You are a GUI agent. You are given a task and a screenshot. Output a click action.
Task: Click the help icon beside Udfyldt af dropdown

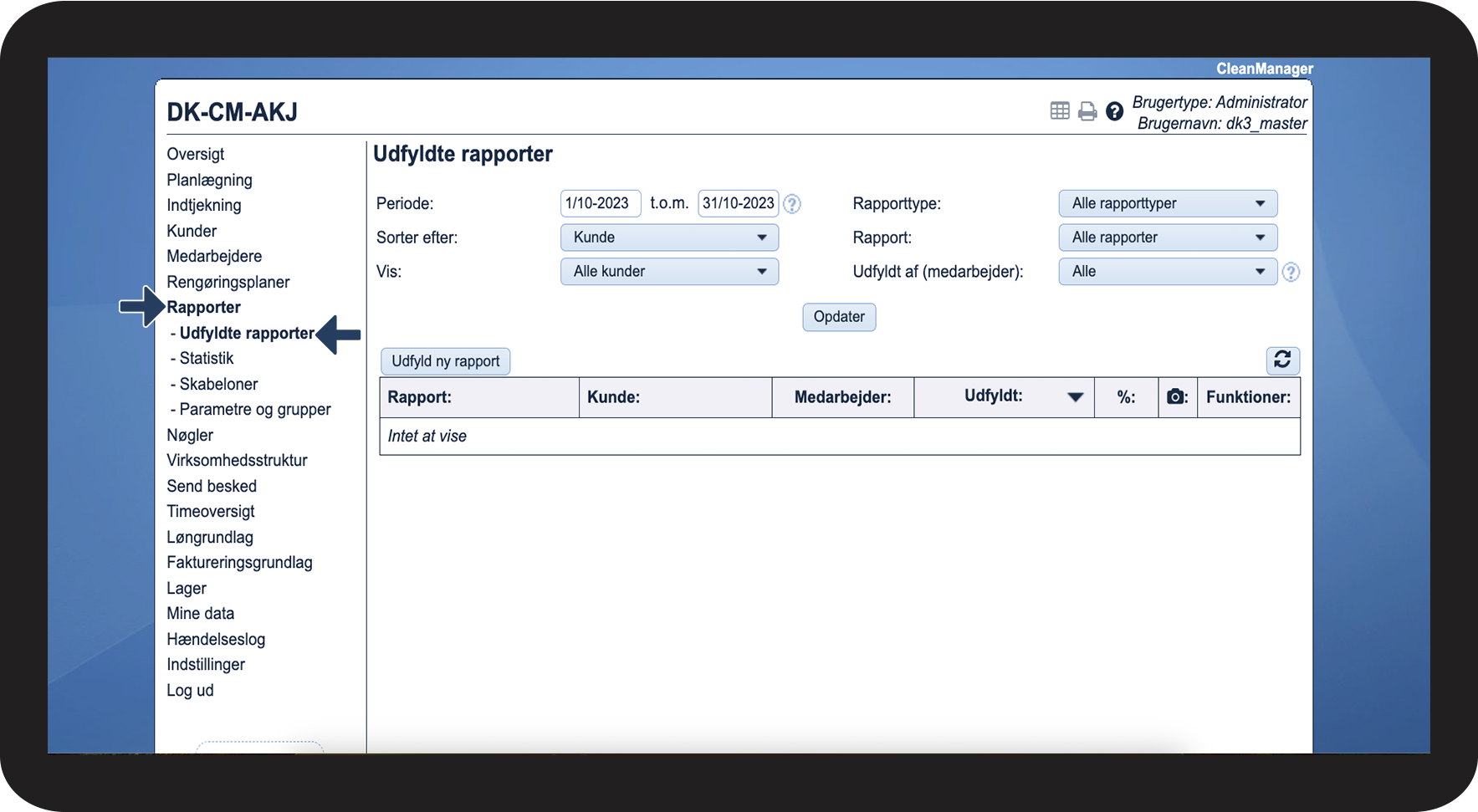1291,272
